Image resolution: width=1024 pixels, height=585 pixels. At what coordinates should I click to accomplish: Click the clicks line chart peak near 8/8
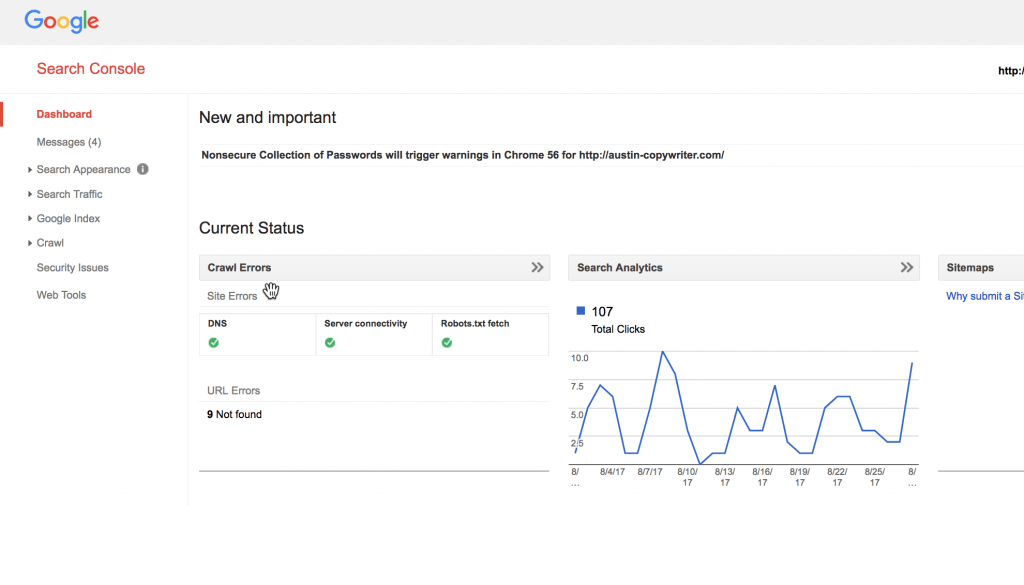point(663,353)
